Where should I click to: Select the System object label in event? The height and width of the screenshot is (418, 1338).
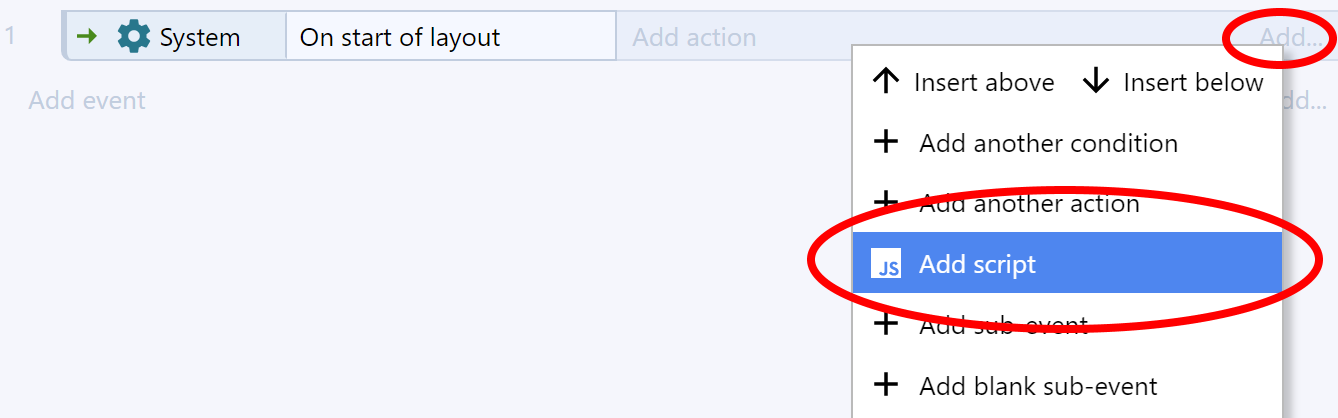point(200,38)
